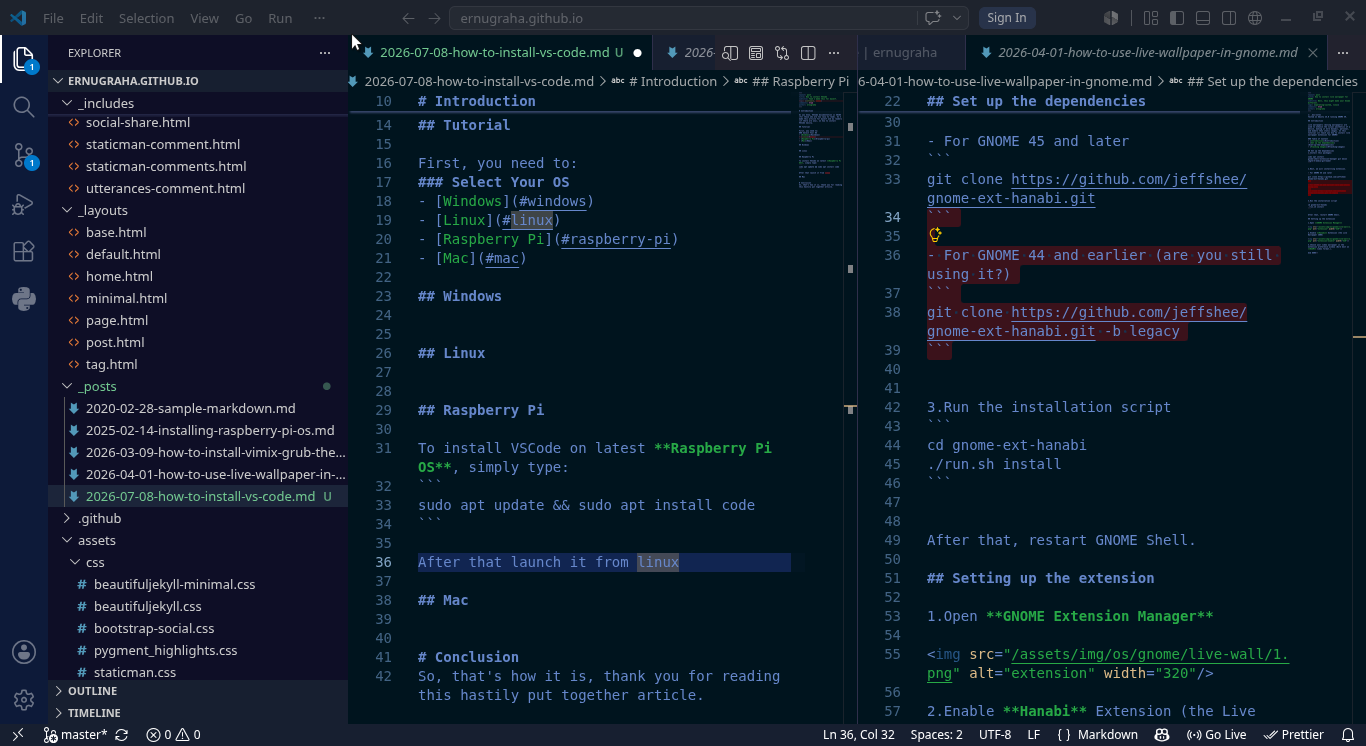1366x746 pixels.
Task: Go forward in navigation history
Action: coord(434,18)
